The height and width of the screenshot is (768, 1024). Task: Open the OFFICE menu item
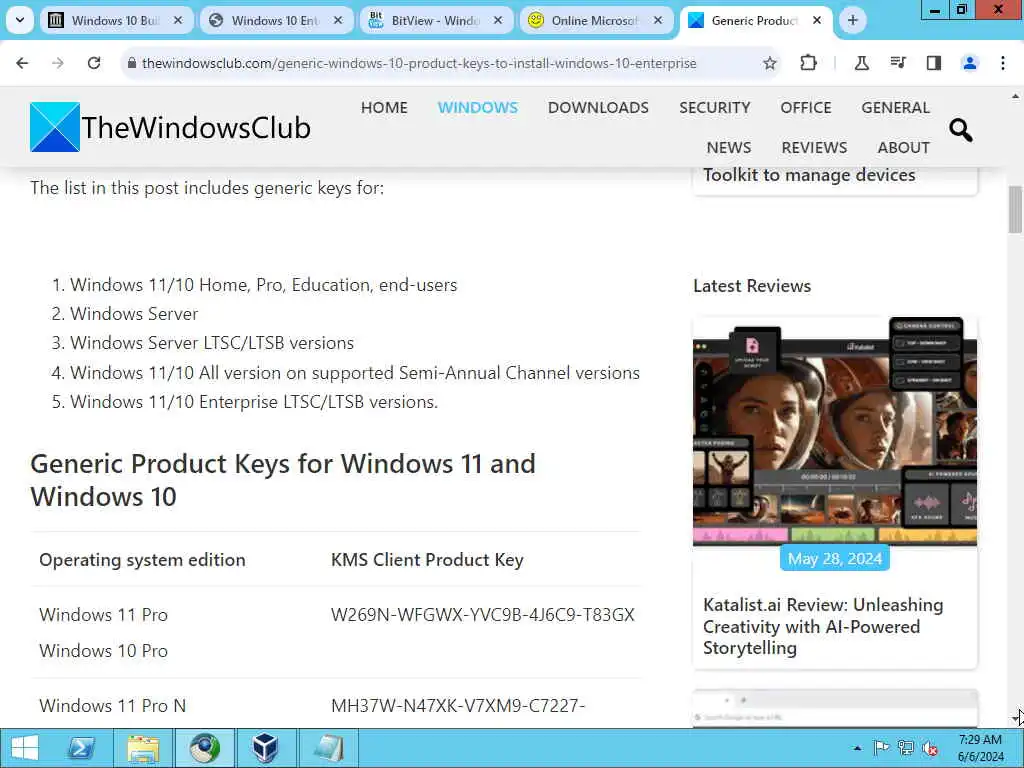[x=806, y=108]
